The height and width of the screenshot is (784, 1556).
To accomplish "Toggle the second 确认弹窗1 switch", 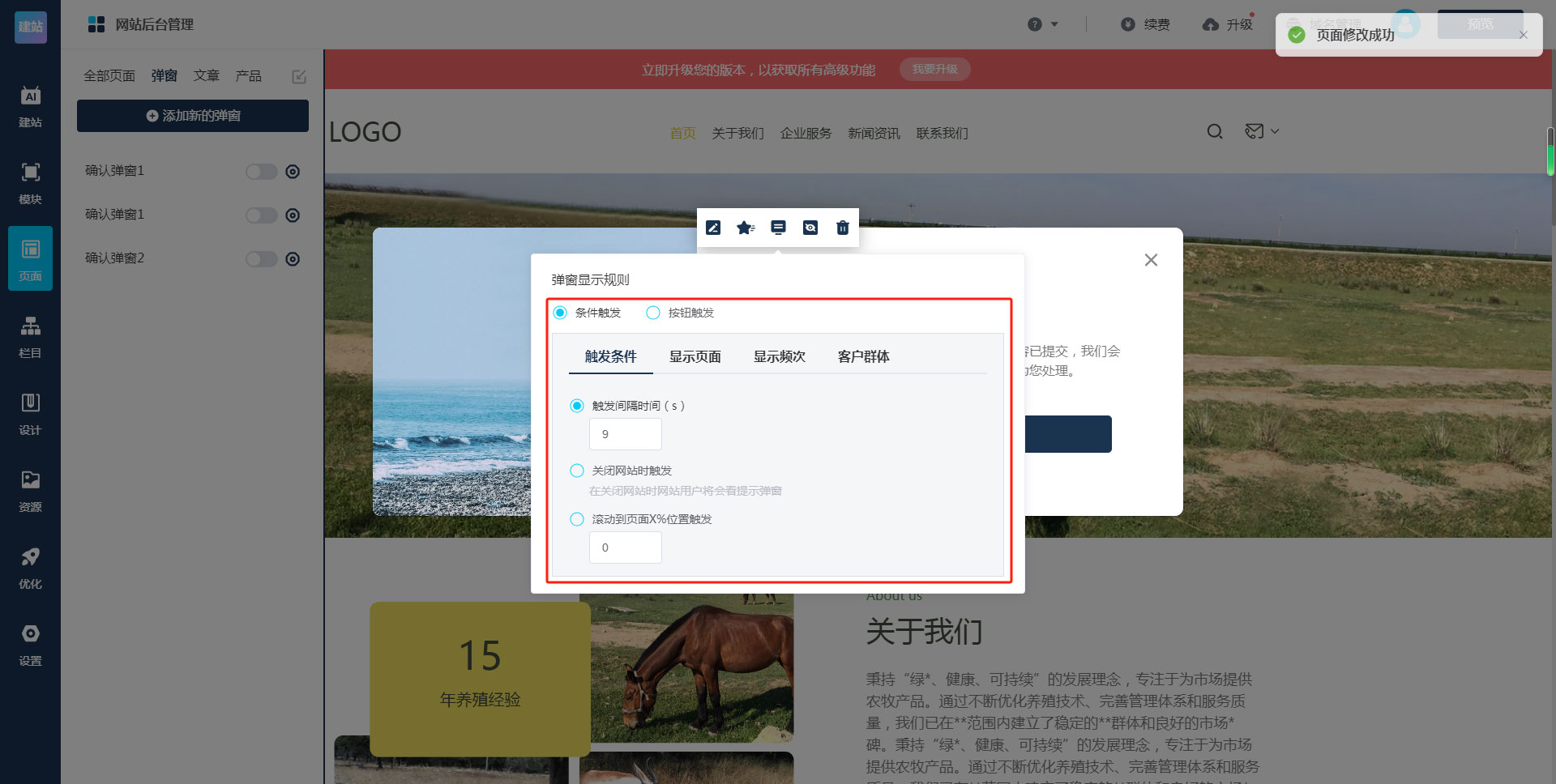I will [262, 215].
